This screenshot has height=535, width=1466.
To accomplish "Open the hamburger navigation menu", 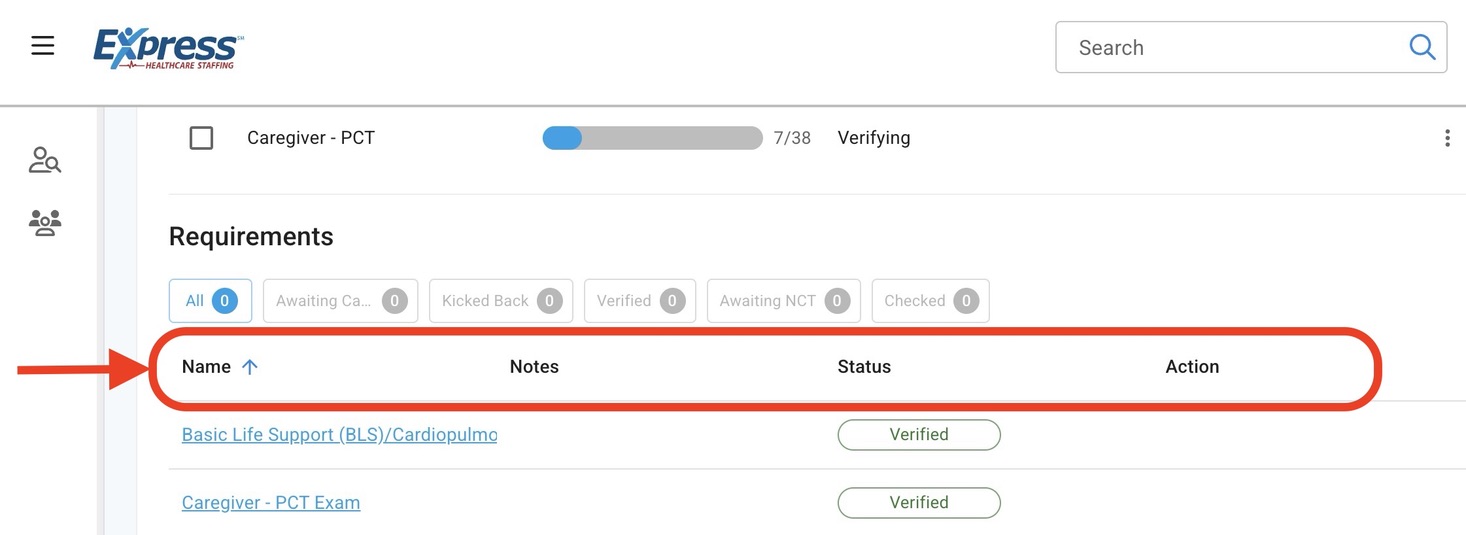I will (42, 46).
